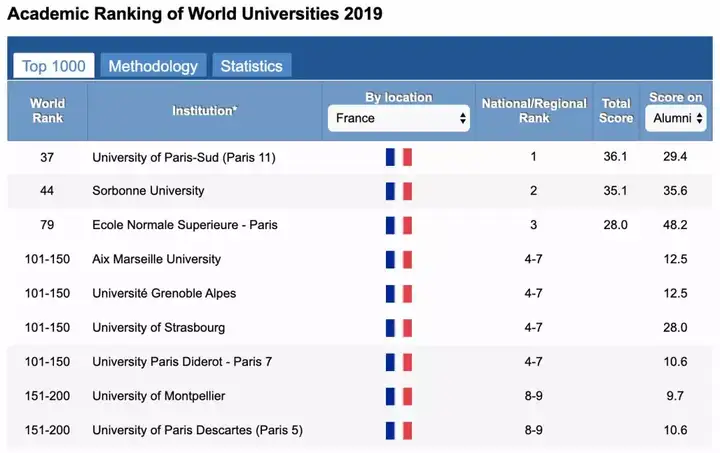Click the French flag in Sorbonne University row
The height and width of the screenshot is (453, 720).
pyautogui.click(x=398, y=191)
